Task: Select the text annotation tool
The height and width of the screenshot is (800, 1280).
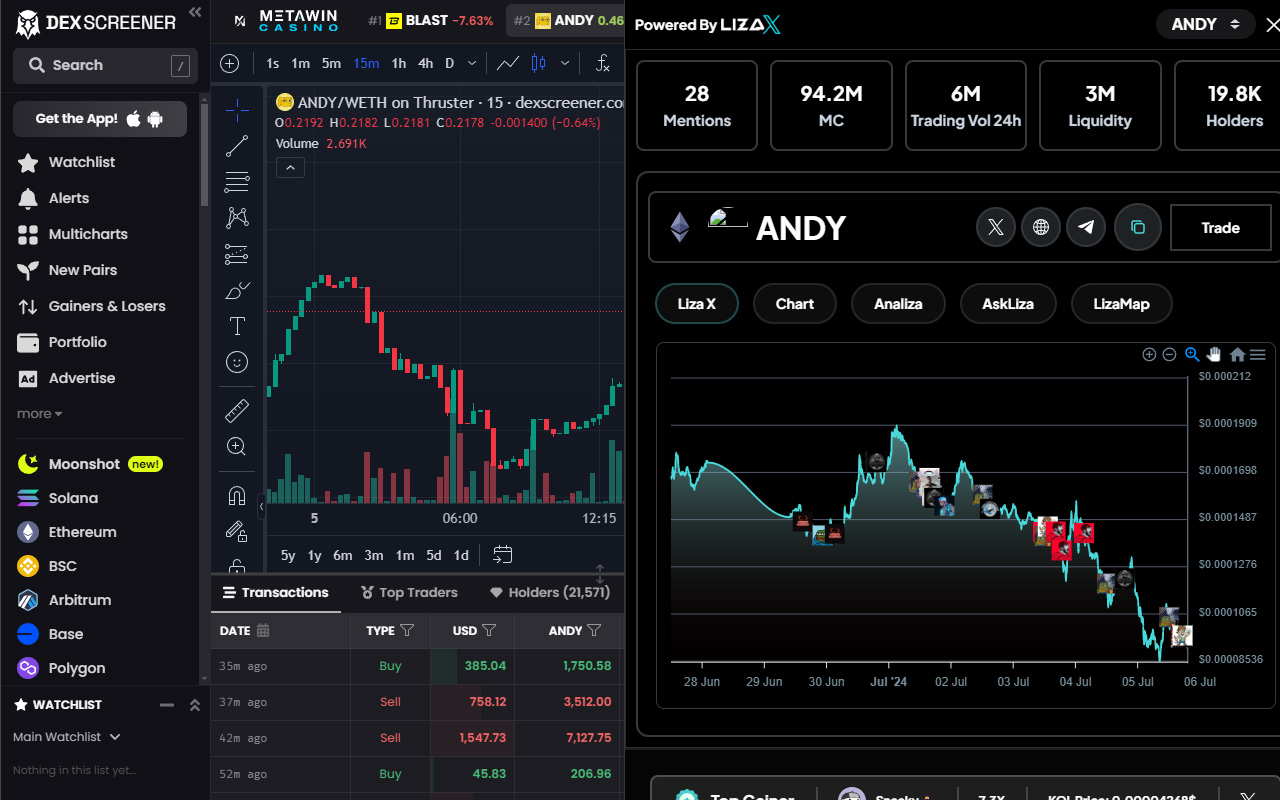Action: pyautogui.click(x=237, y=326)
